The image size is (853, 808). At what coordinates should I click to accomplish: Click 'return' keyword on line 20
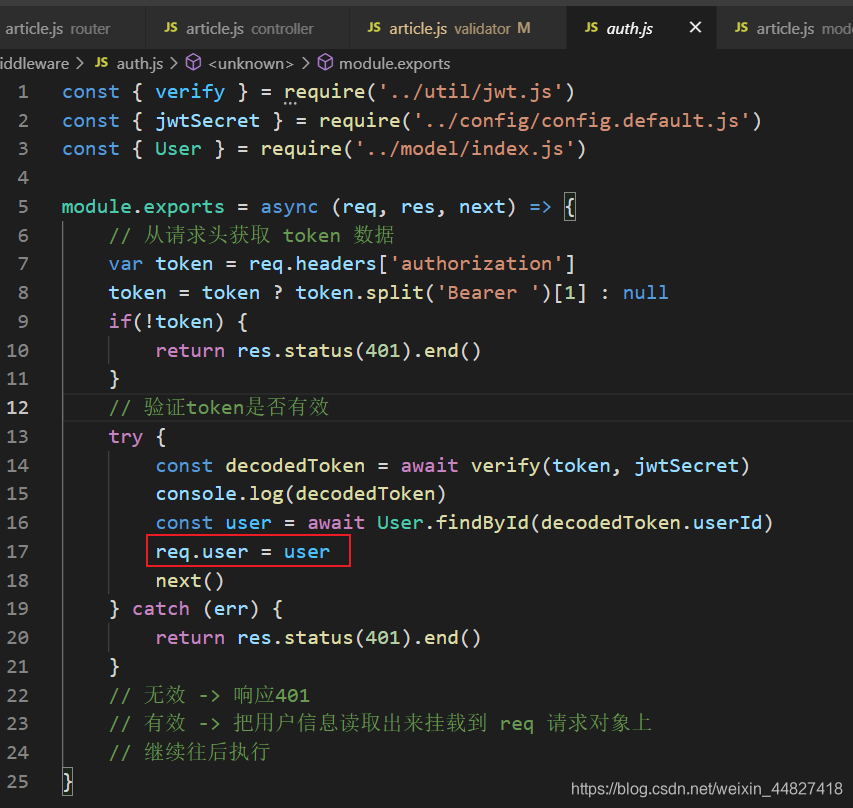click(x=190, y=638)
